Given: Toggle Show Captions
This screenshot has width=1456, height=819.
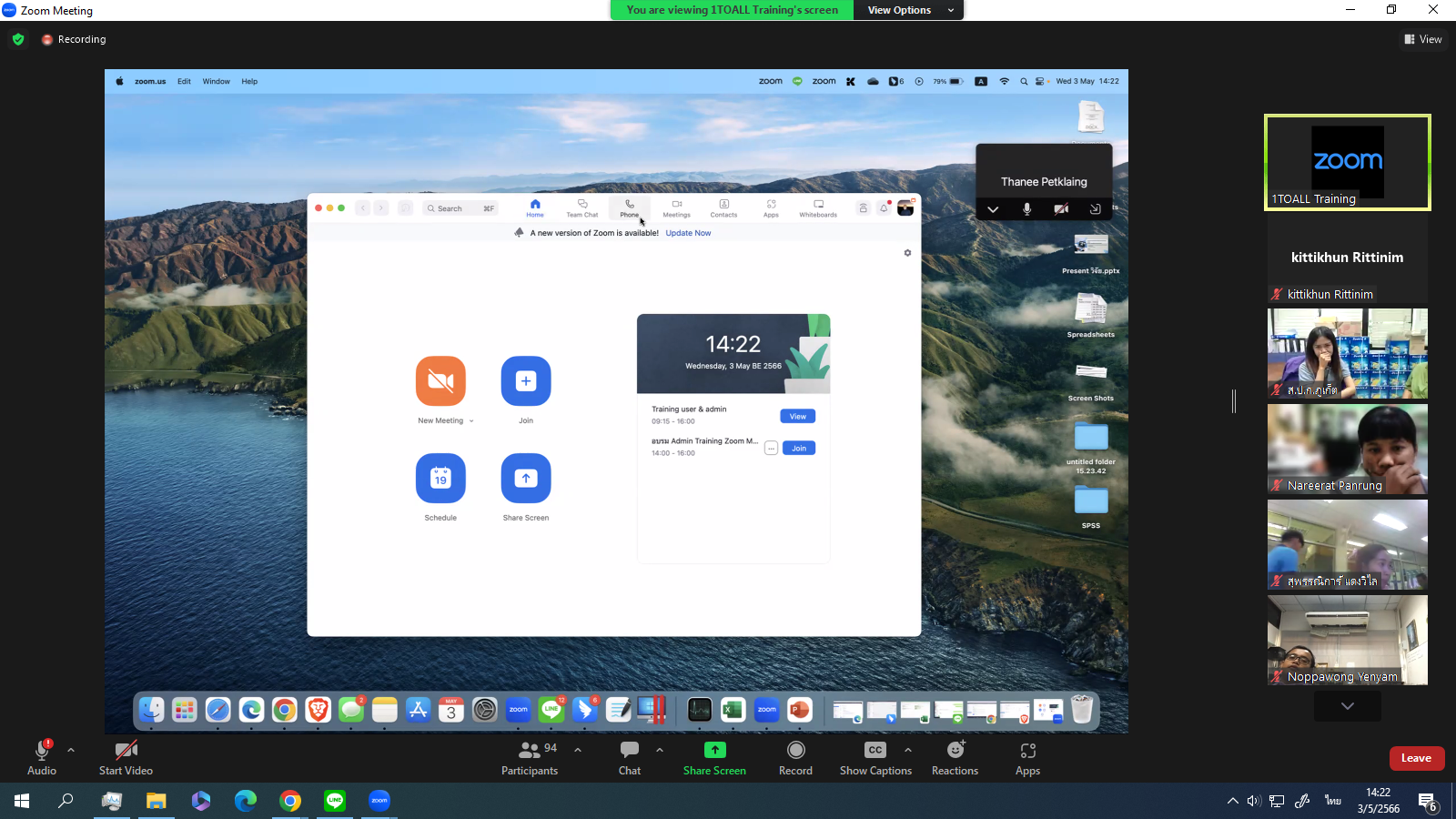Looking at the screenshot, I should [875, 757].
